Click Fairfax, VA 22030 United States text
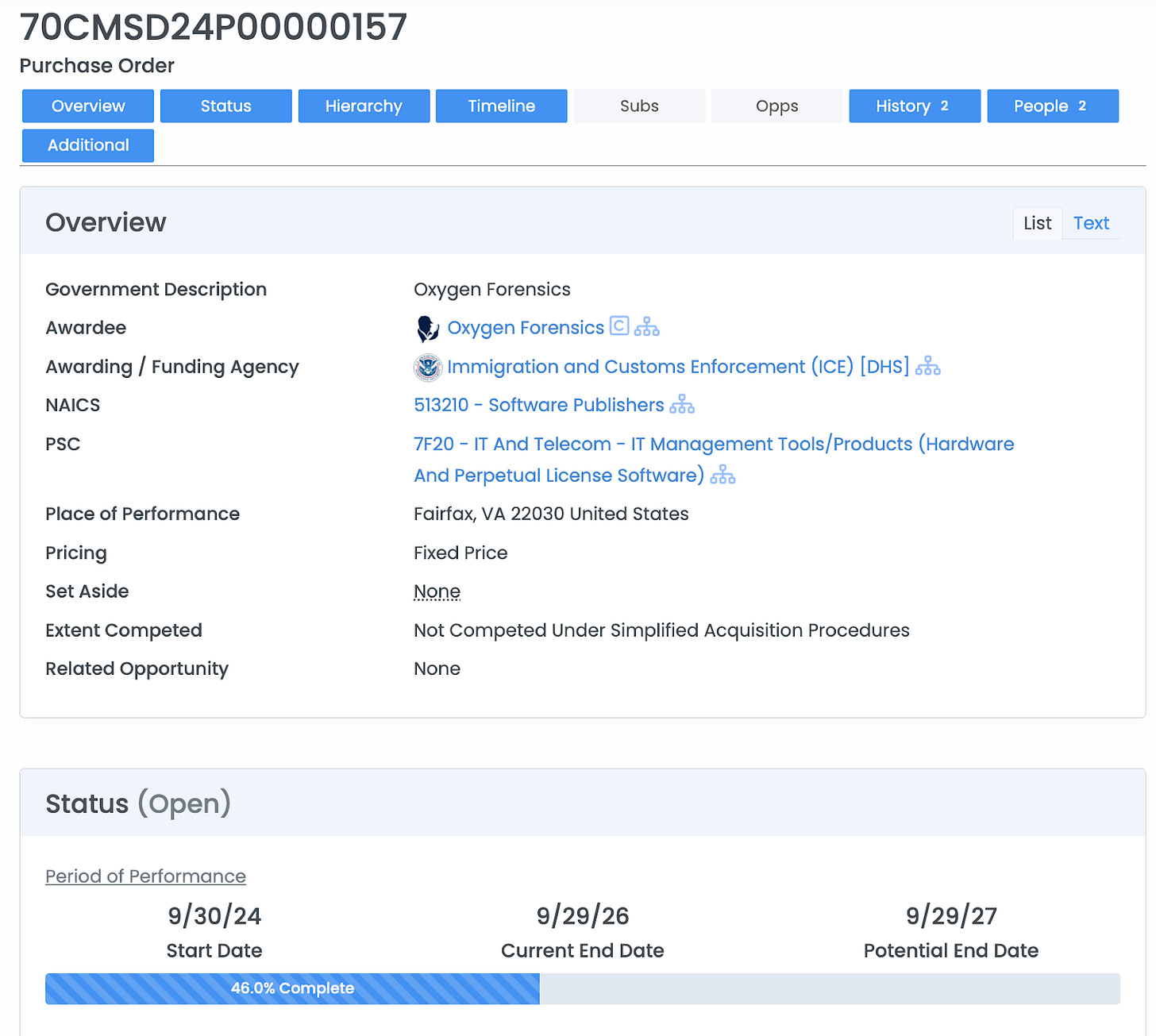1156x1036 pixels. pos(551,514)
